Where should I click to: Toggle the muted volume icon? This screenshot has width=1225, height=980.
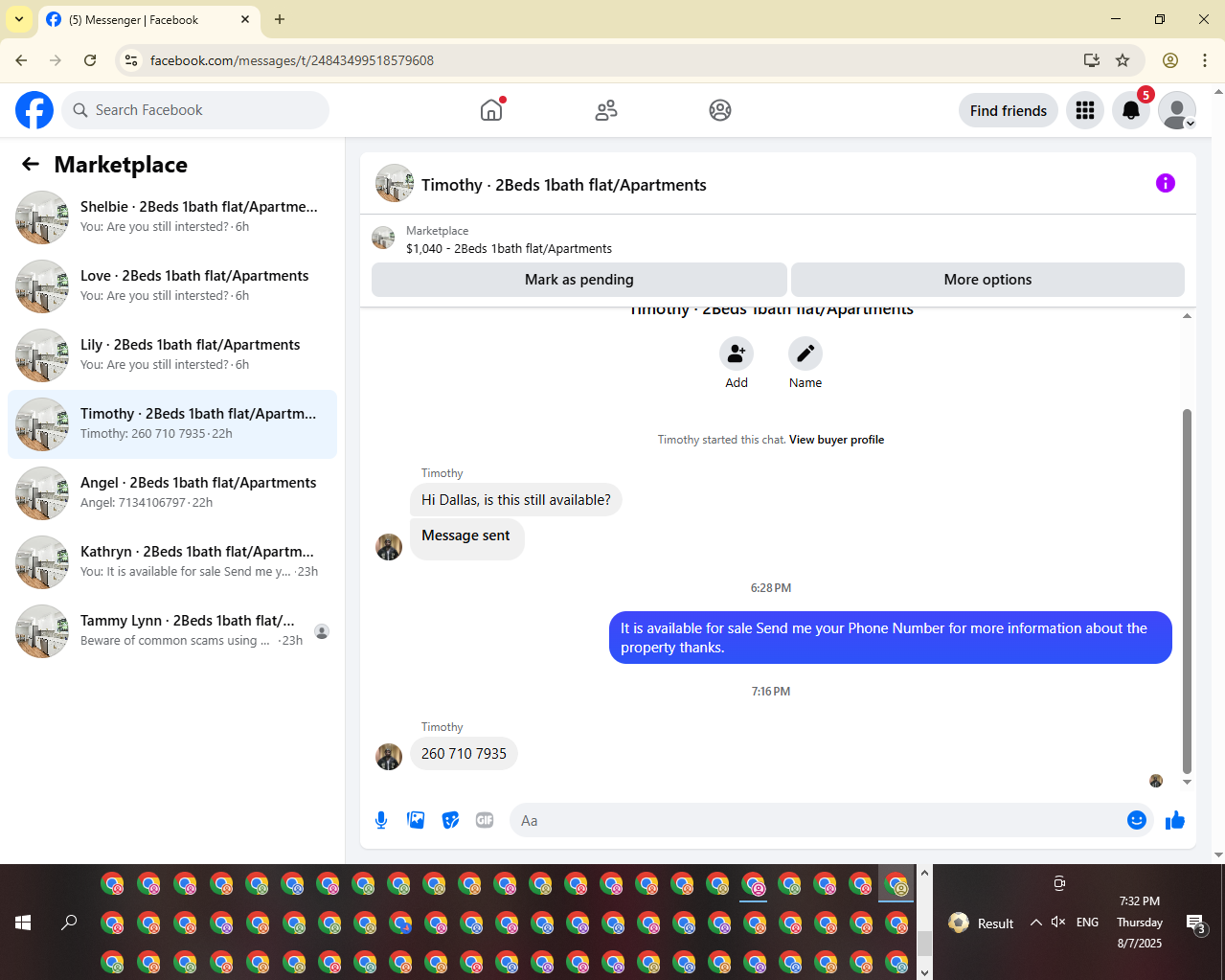tap(1058, 923)
